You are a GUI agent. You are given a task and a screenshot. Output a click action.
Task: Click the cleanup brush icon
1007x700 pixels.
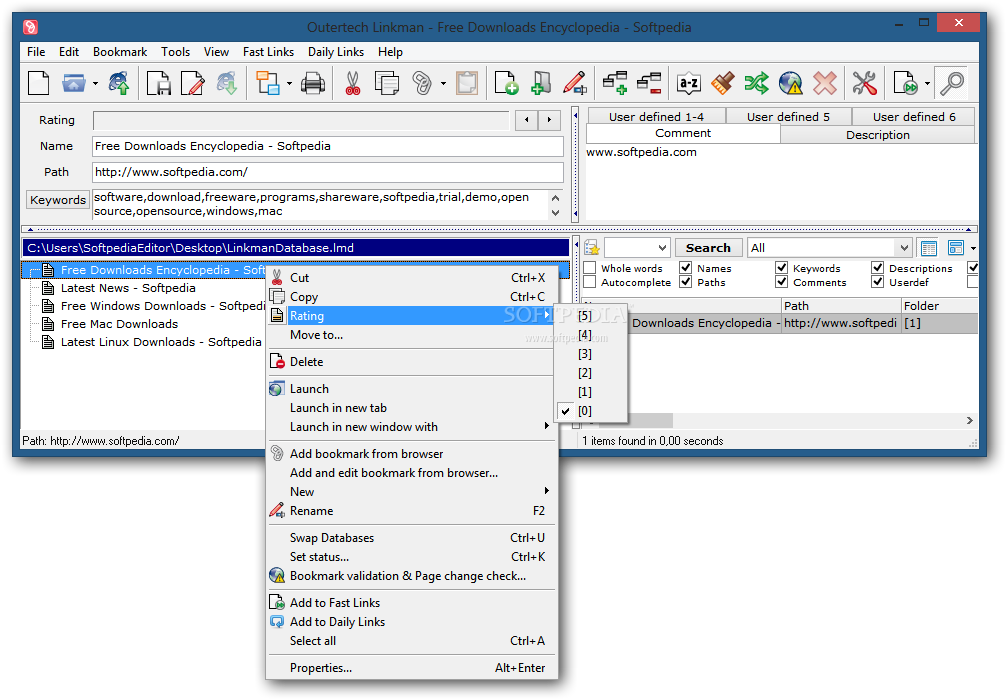[722, 83]
